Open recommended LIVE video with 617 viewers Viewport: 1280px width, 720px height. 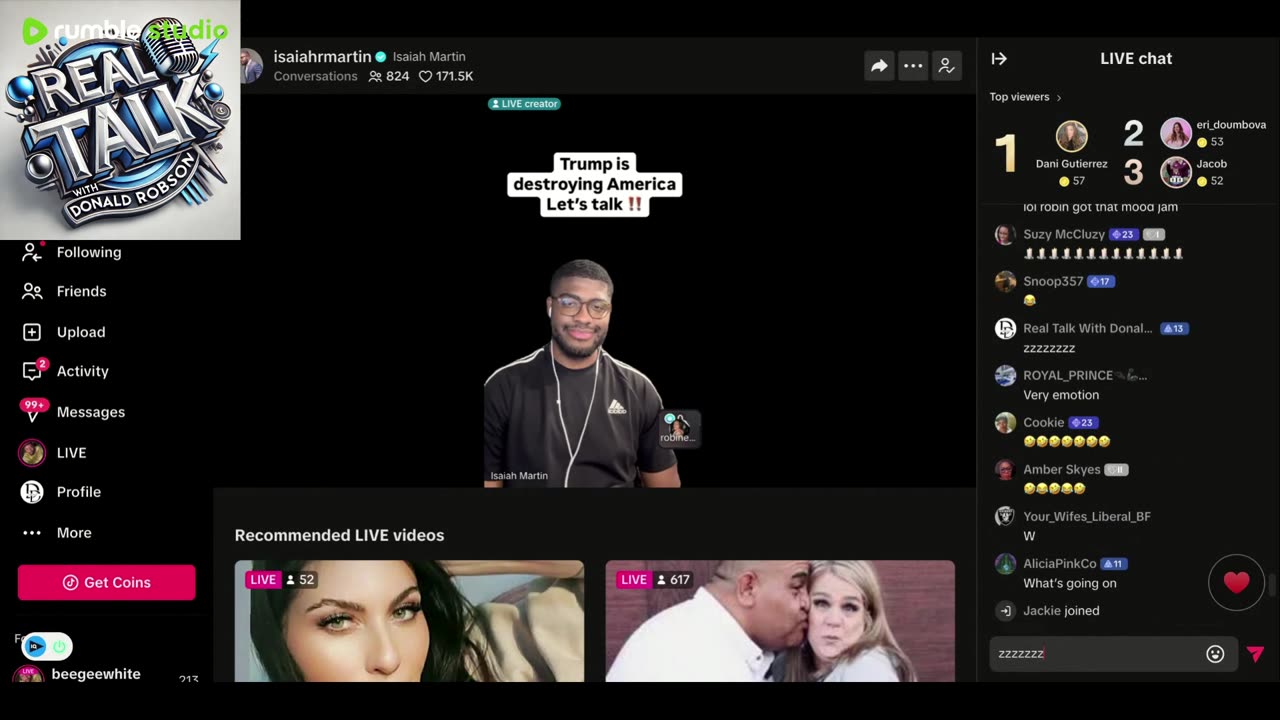(x=780, y=621)
